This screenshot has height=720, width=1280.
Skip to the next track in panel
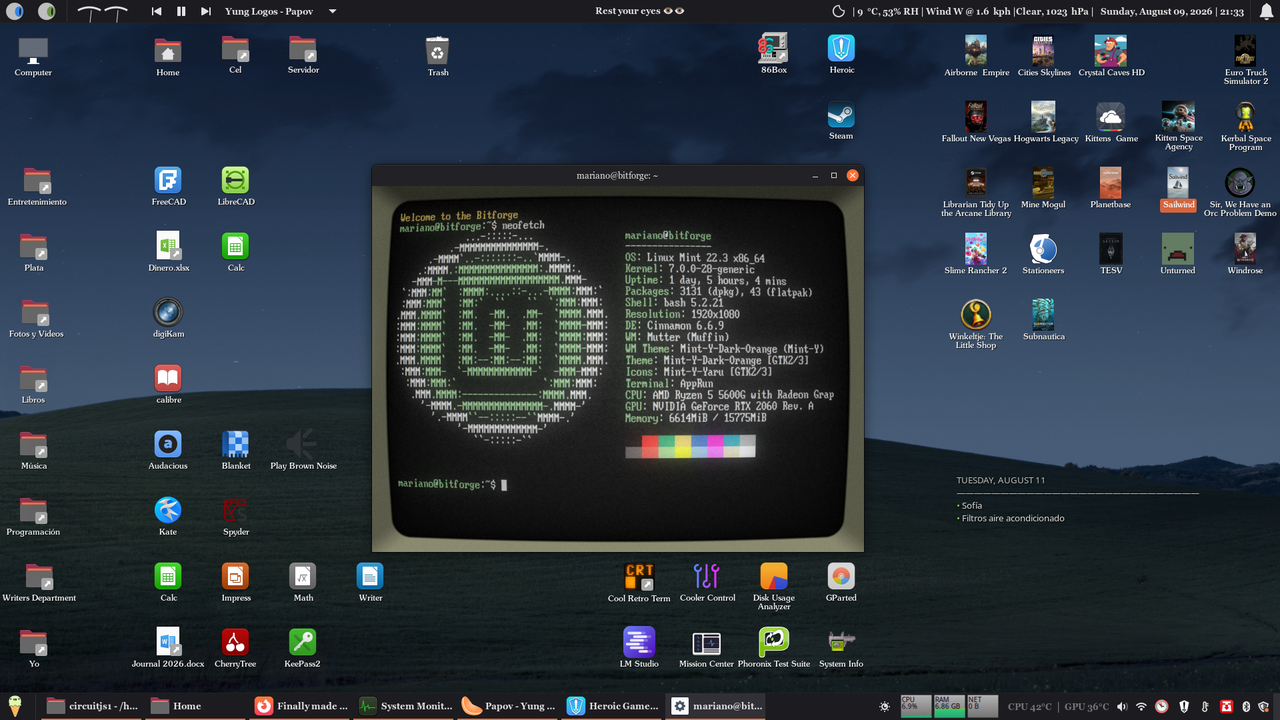(205, 11)
